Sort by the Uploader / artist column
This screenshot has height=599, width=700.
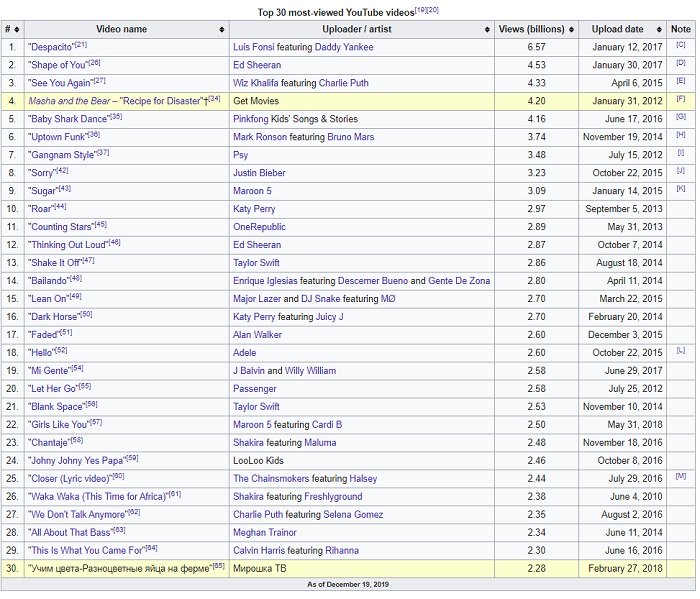tap(486, 29)
